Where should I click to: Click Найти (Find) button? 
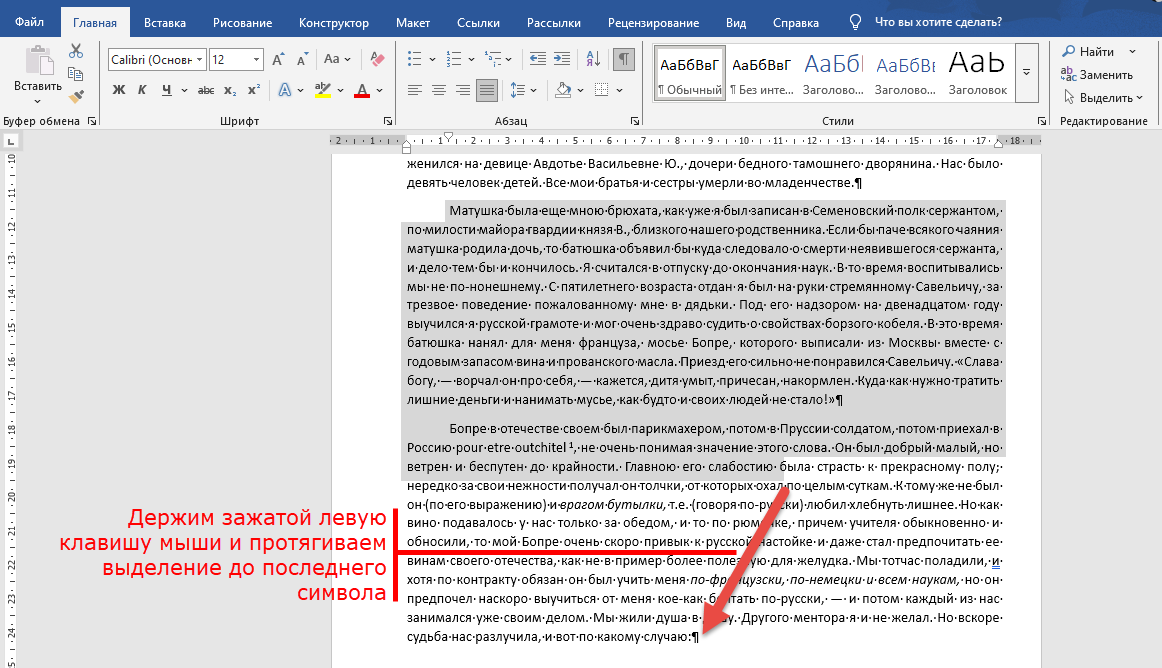click(x=1088, y=51)
